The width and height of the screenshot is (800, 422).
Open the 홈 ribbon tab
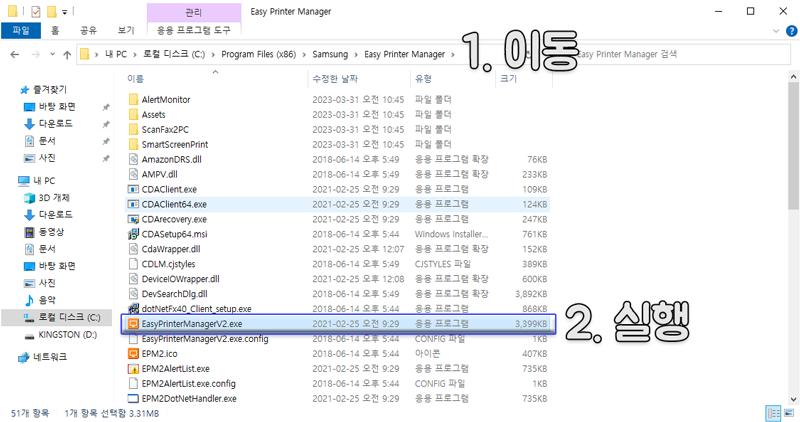(55, 31)
